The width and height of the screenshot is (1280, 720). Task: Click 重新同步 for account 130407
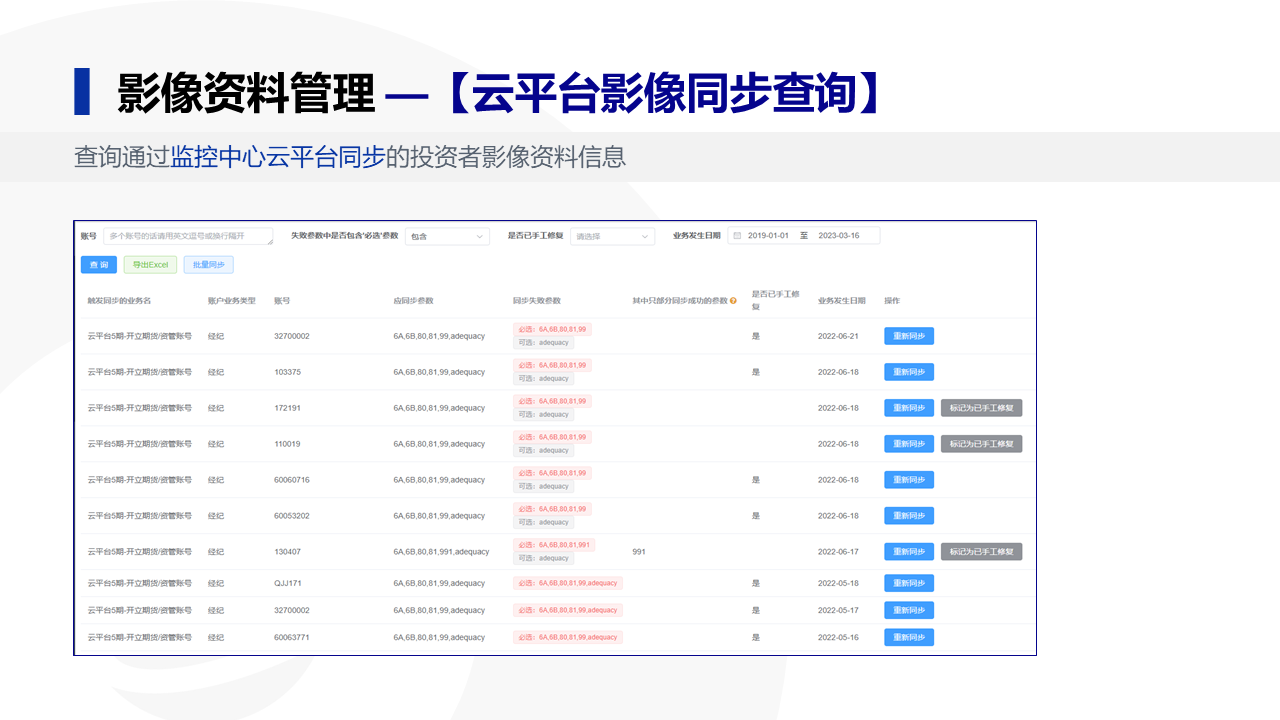(909, 552)
